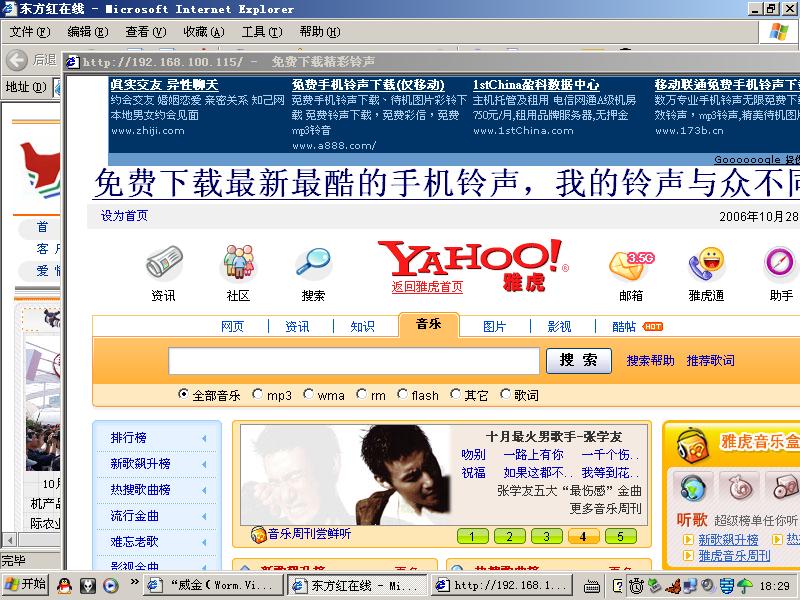Viewport: 800px width, 600px height.
Task: Click the help question mark tray icon
Action: (617, 586)
